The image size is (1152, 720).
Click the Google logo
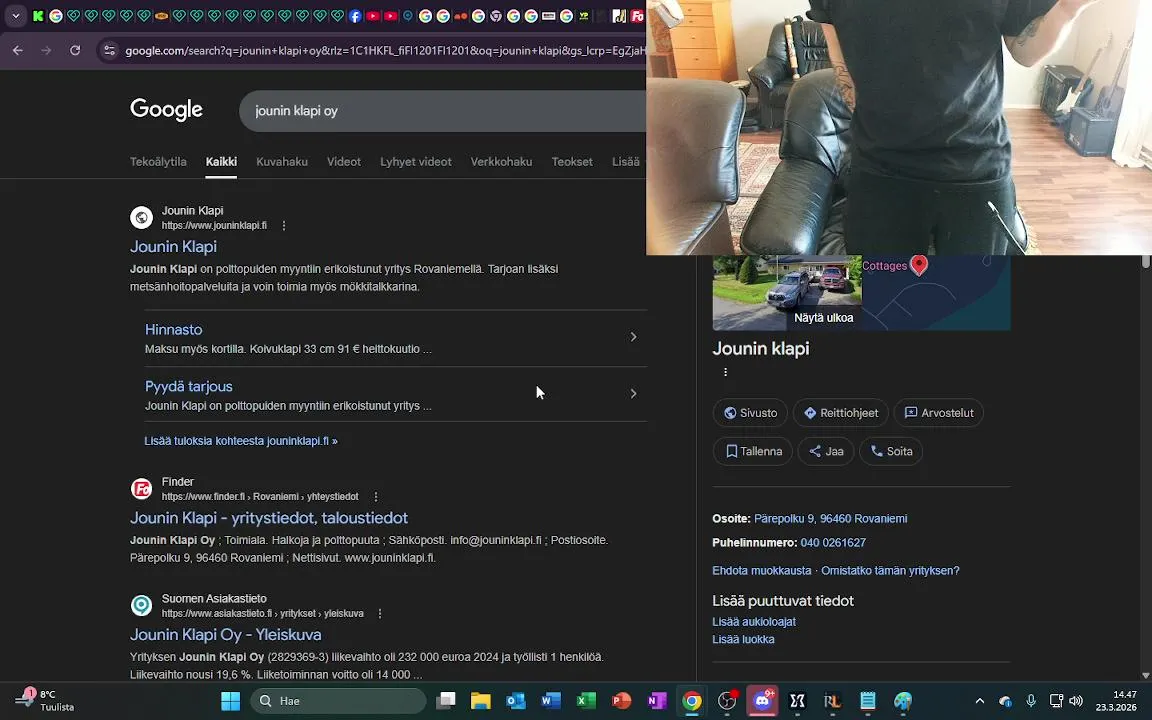tap(166, 109)
